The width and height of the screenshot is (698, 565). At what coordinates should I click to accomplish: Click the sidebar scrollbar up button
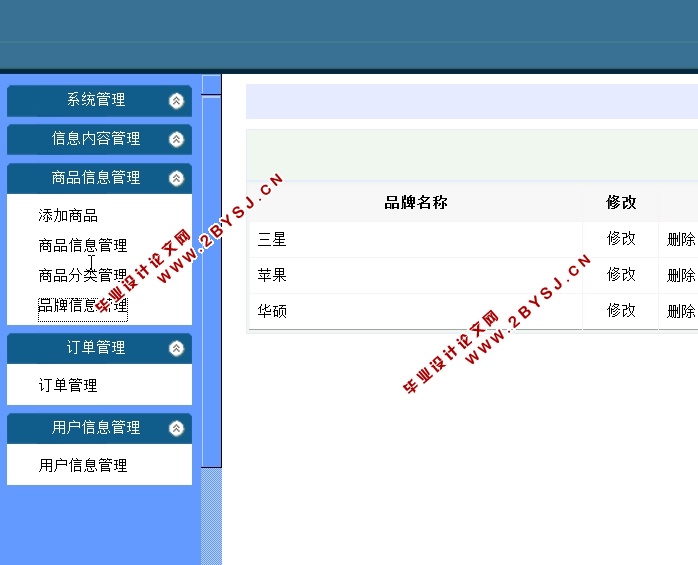pos(211,85)
